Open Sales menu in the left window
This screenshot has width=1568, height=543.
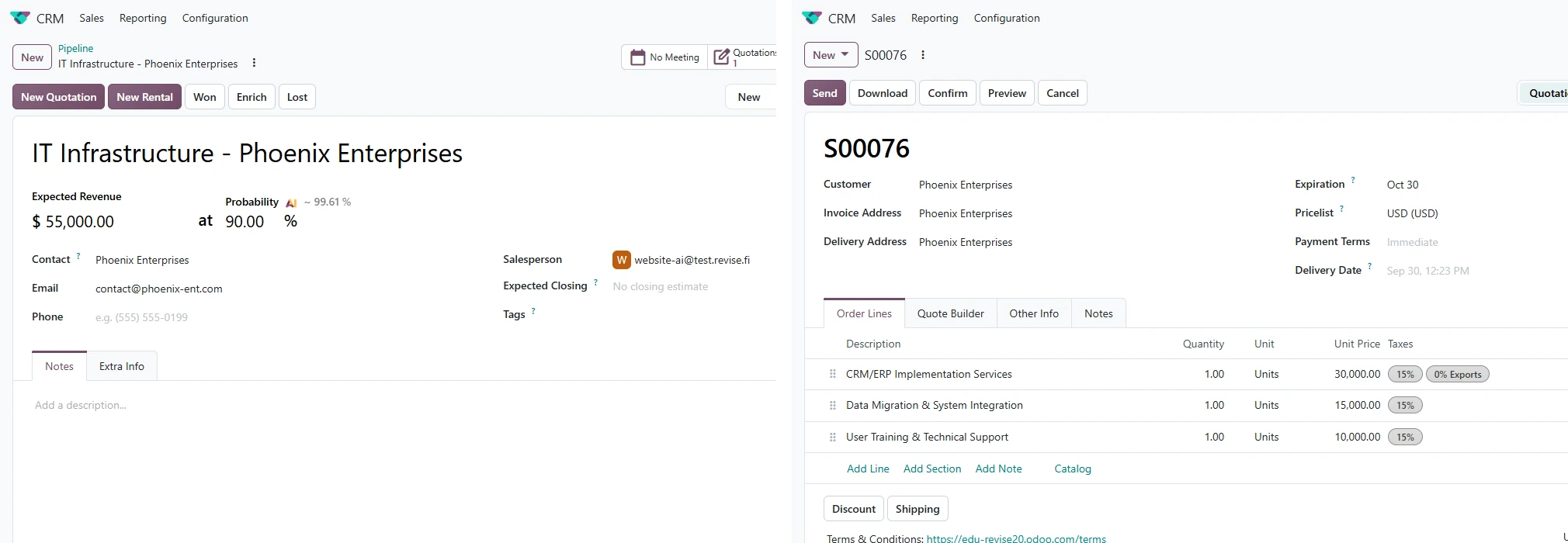92,18
